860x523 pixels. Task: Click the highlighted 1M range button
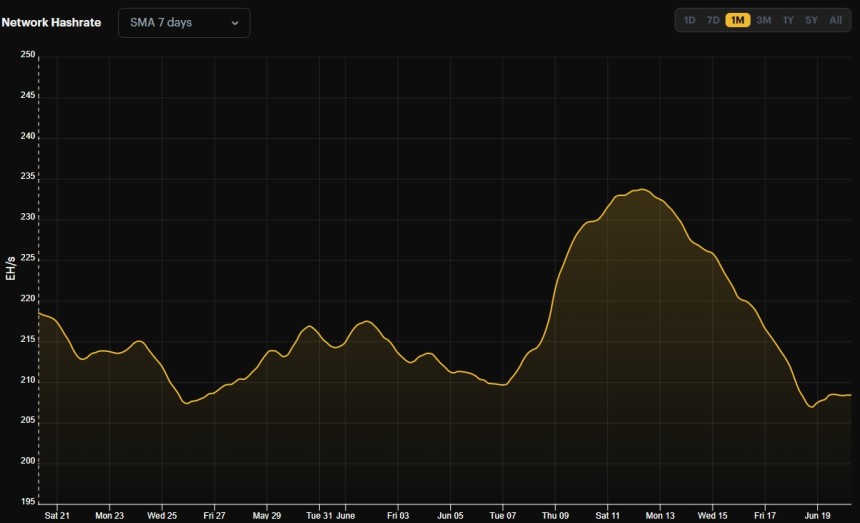click(x=738, y=20)
